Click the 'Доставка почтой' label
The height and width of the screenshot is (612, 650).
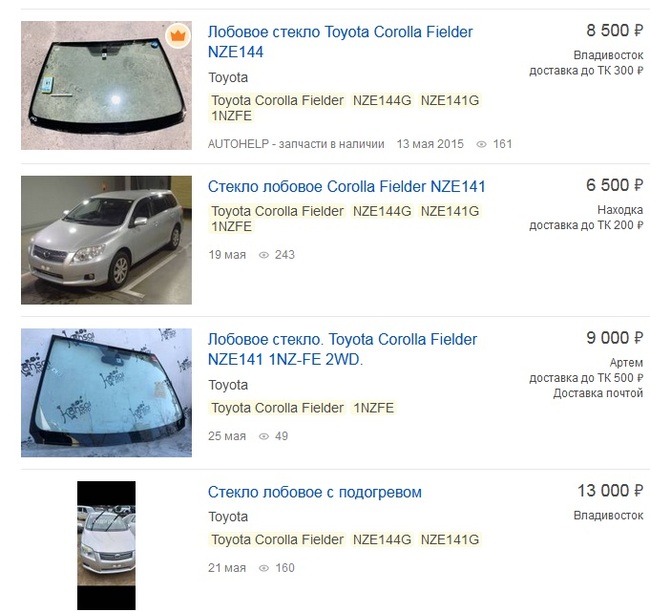[x=598, y=393]
